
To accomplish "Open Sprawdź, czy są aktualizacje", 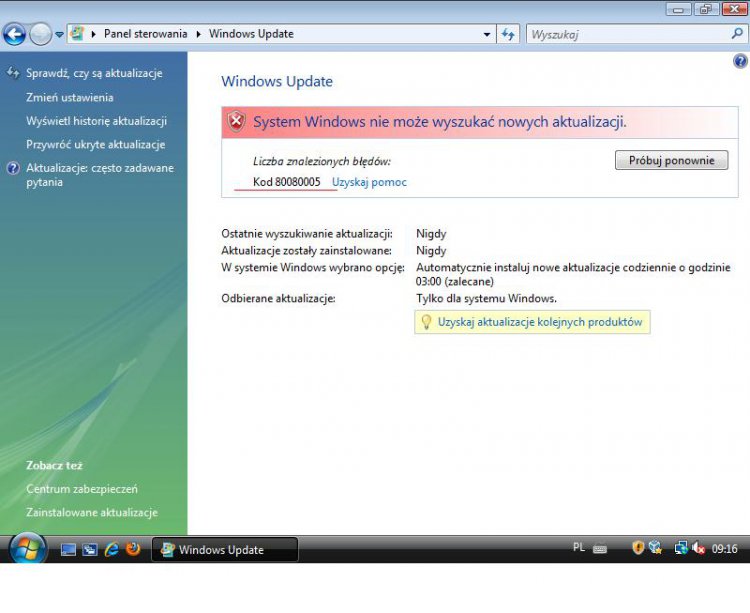I will (x=94, y=73).
